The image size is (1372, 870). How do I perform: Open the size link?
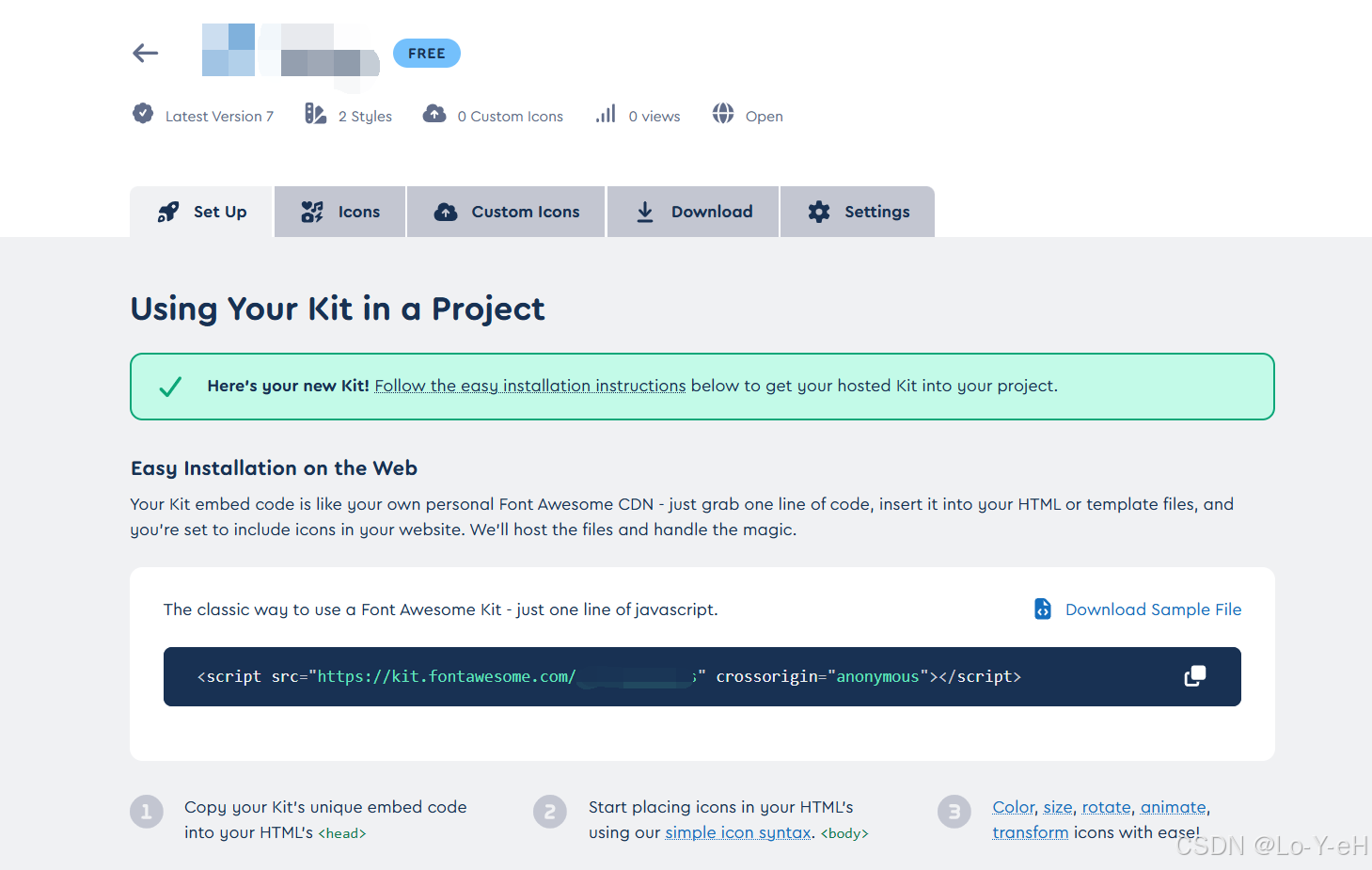tap(1058, 807)
